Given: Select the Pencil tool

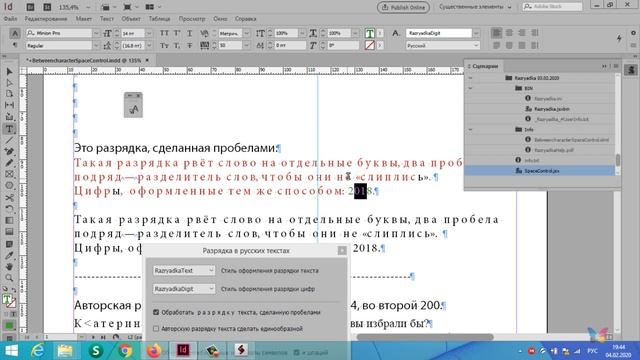Looking at the screenshot, I should click(9, 163).
